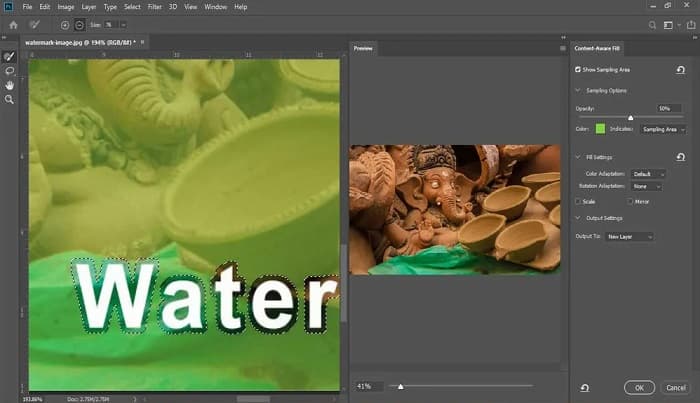Open the Sampling Brush tool preset picker
The height and width of the screenshot is (403, 700).
(34, 25)
